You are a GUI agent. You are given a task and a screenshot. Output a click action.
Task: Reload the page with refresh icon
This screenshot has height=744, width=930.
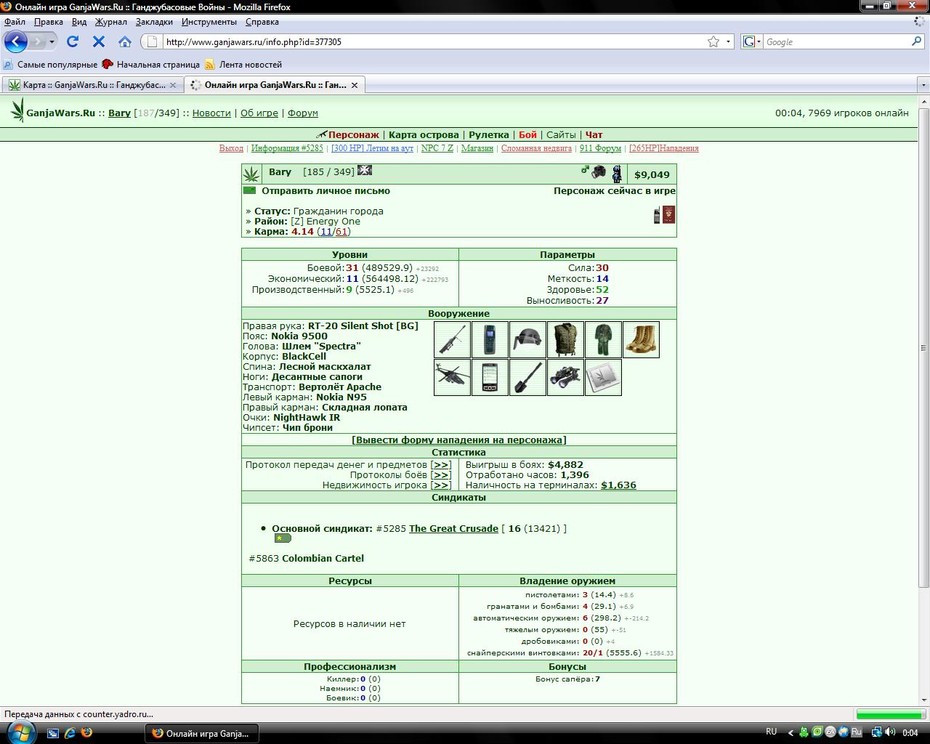72,42
